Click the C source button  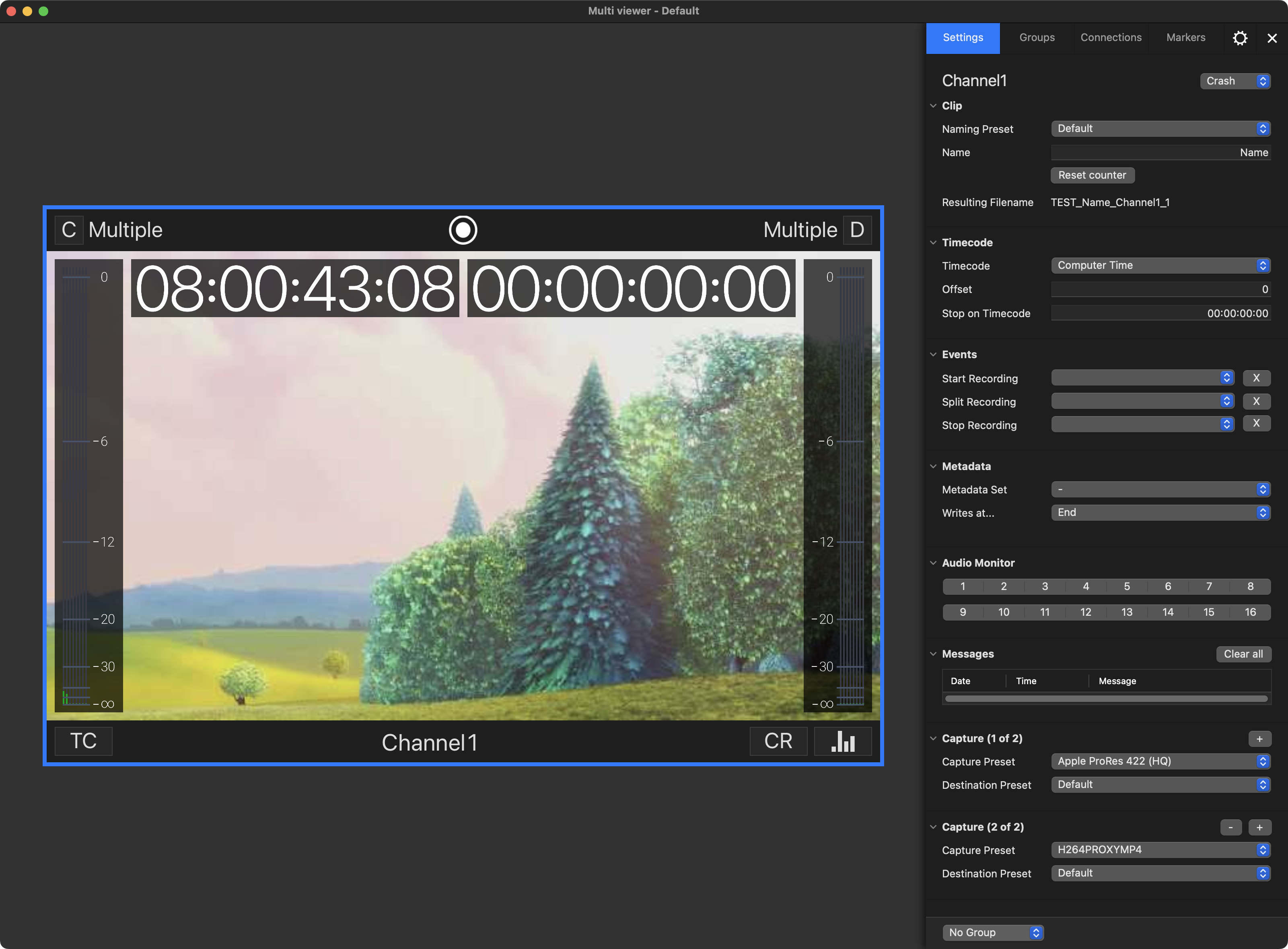(x=69, y=230)
